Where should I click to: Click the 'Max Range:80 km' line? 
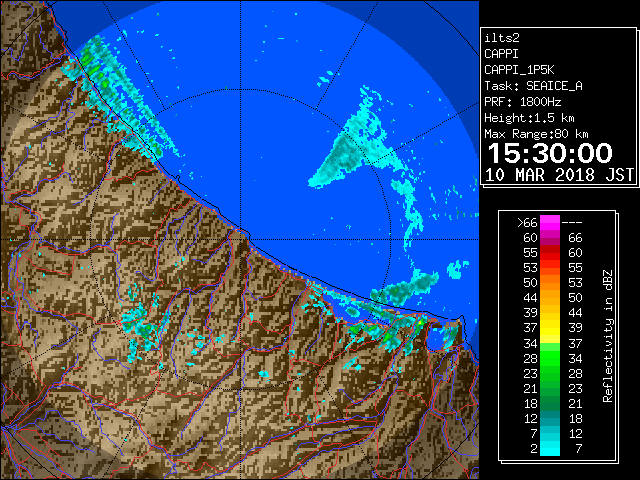coord(536,134)
